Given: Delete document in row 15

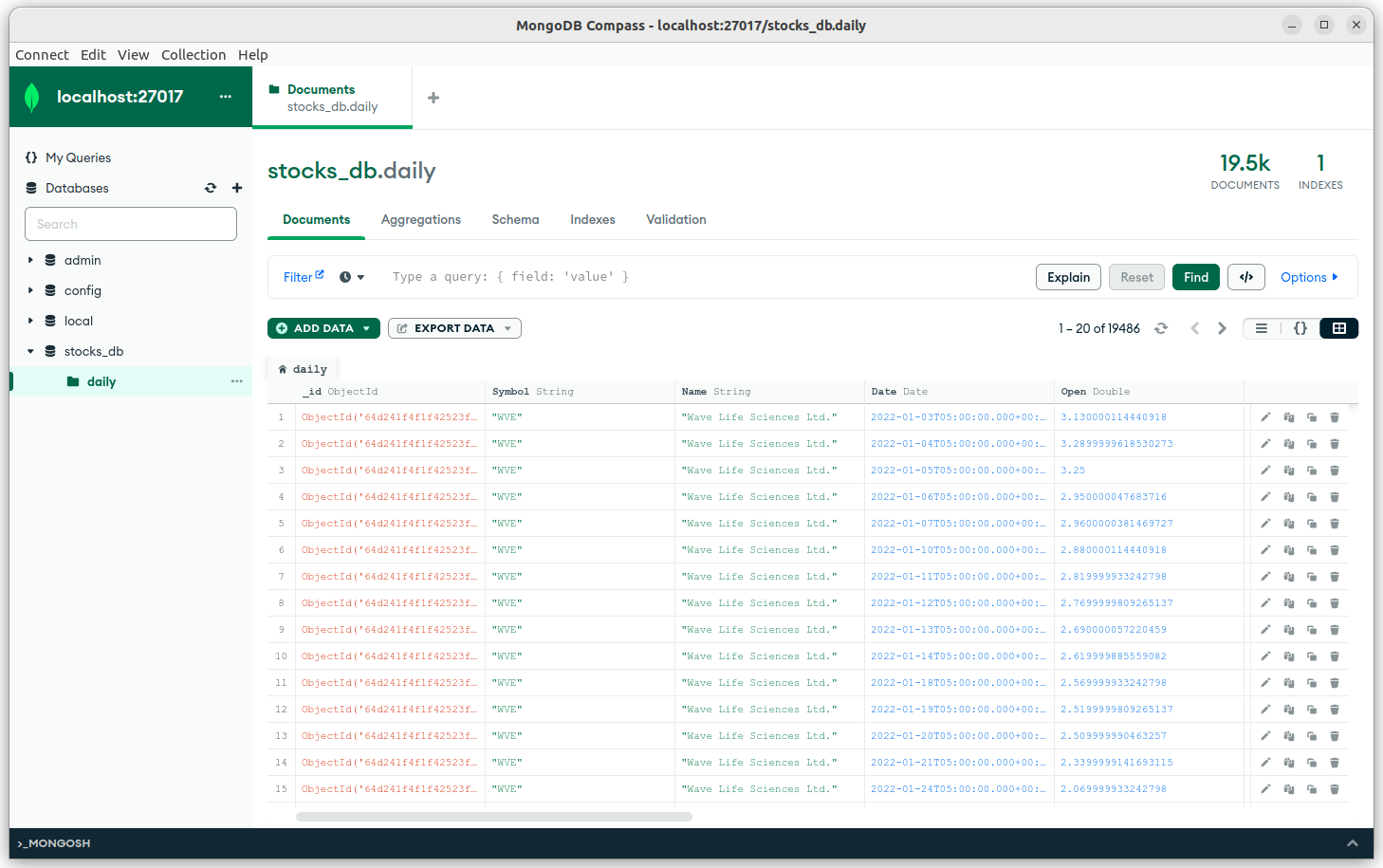Looking at the screenshot, I should 1335,789.
